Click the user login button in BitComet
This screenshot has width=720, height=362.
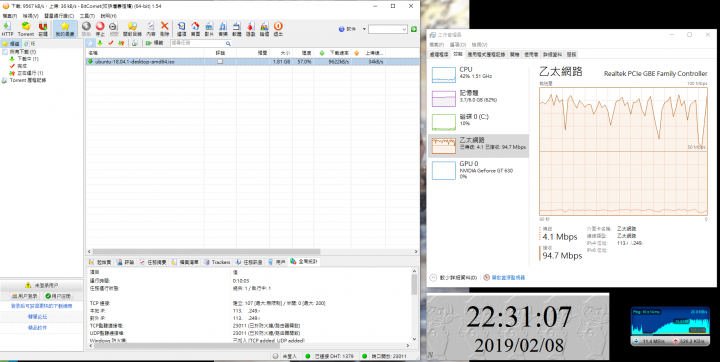[25, 296]
